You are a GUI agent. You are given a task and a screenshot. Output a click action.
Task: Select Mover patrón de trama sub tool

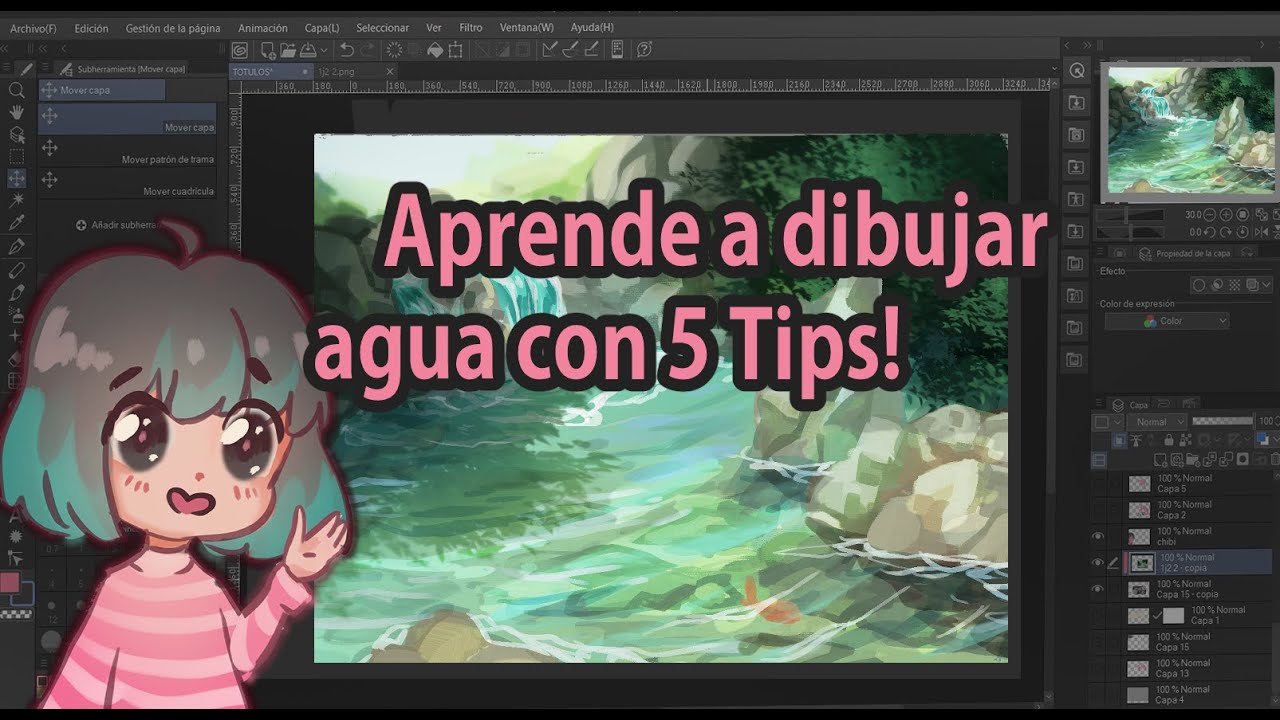(x=127, y=150)
